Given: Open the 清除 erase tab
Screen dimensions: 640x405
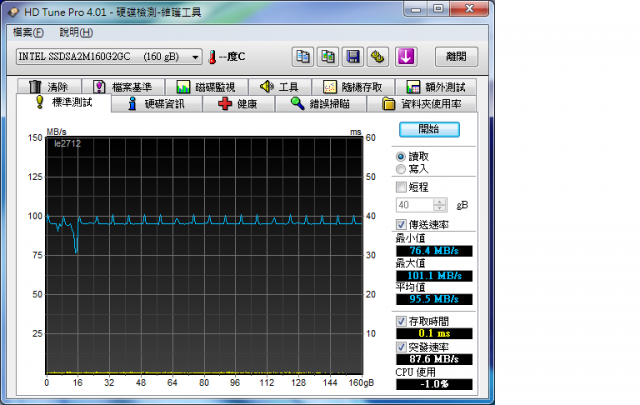Looking at the screenshot, I should 49,87.
